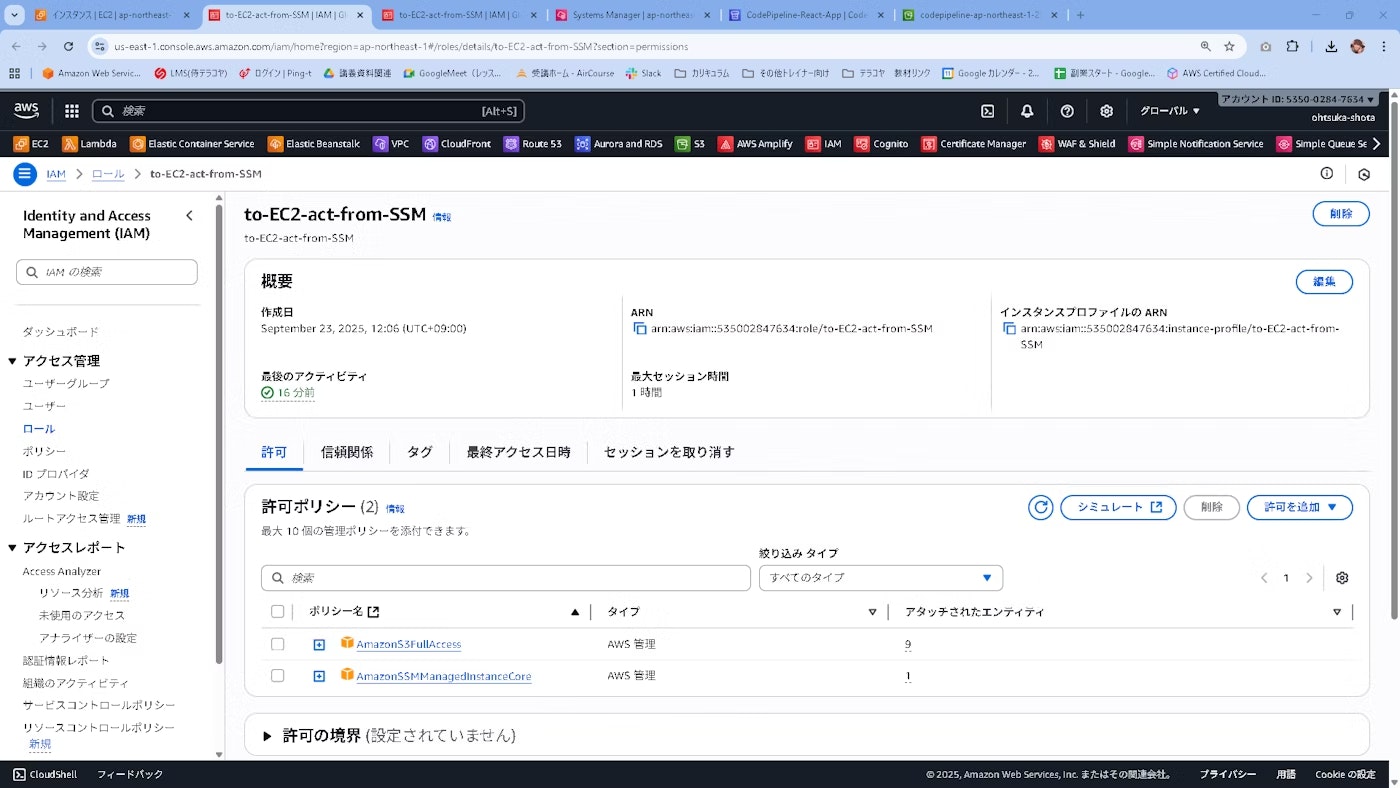Open the EC2 service shortcut

(31, 143)
